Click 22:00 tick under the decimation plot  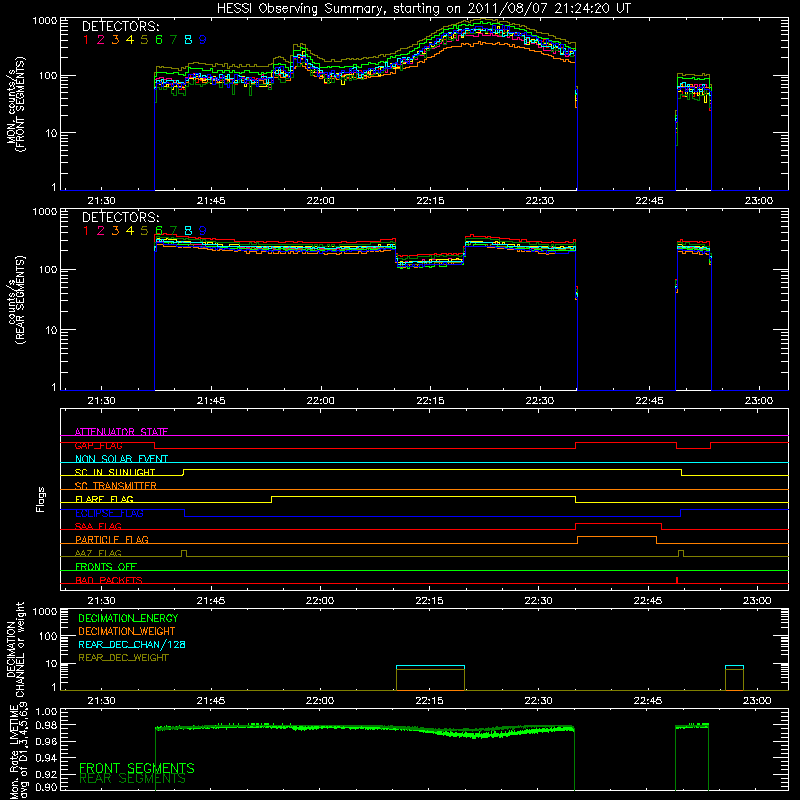pos(320,701)
